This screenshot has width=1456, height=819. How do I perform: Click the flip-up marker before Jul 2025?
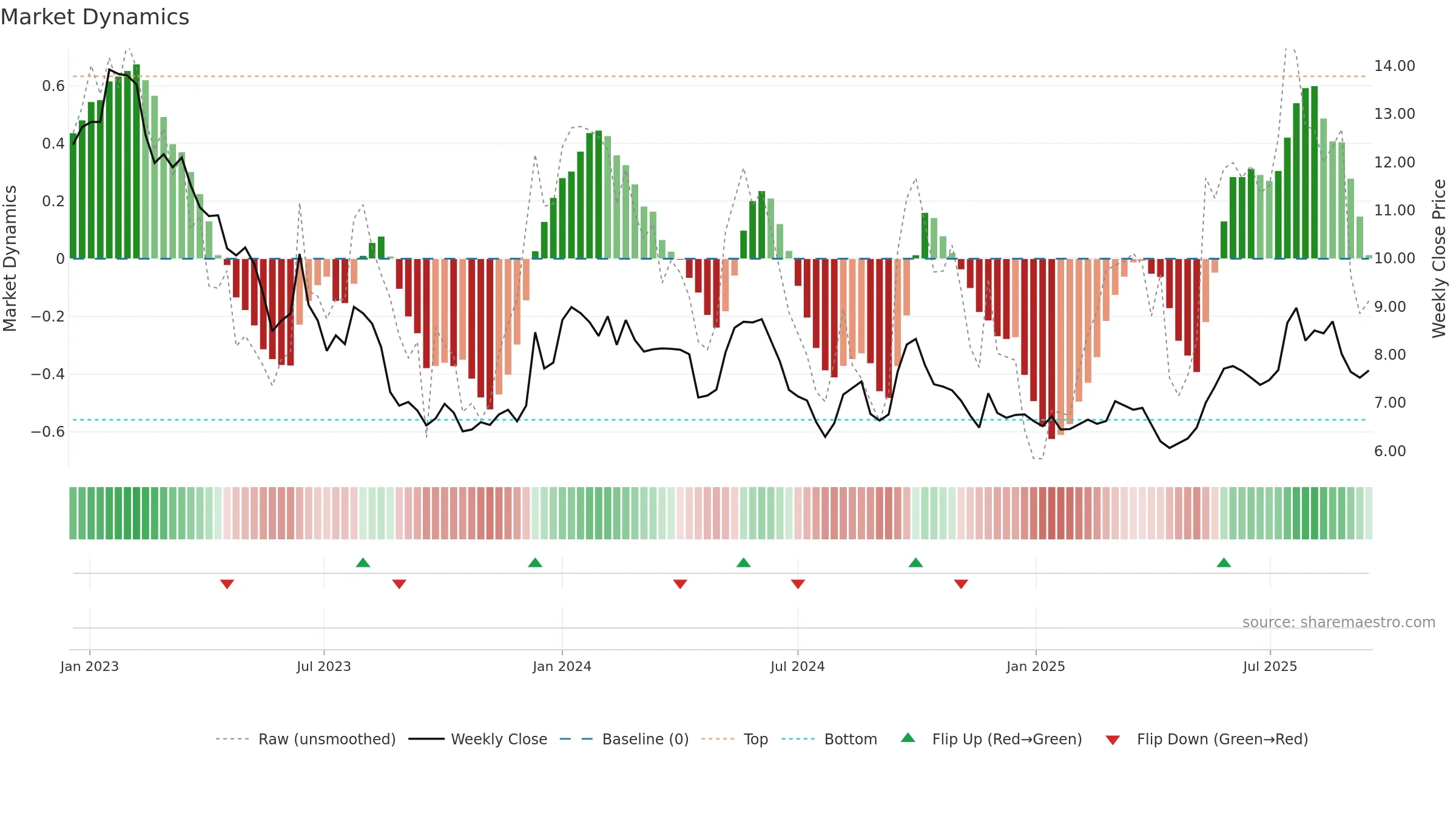(1224, 562)
